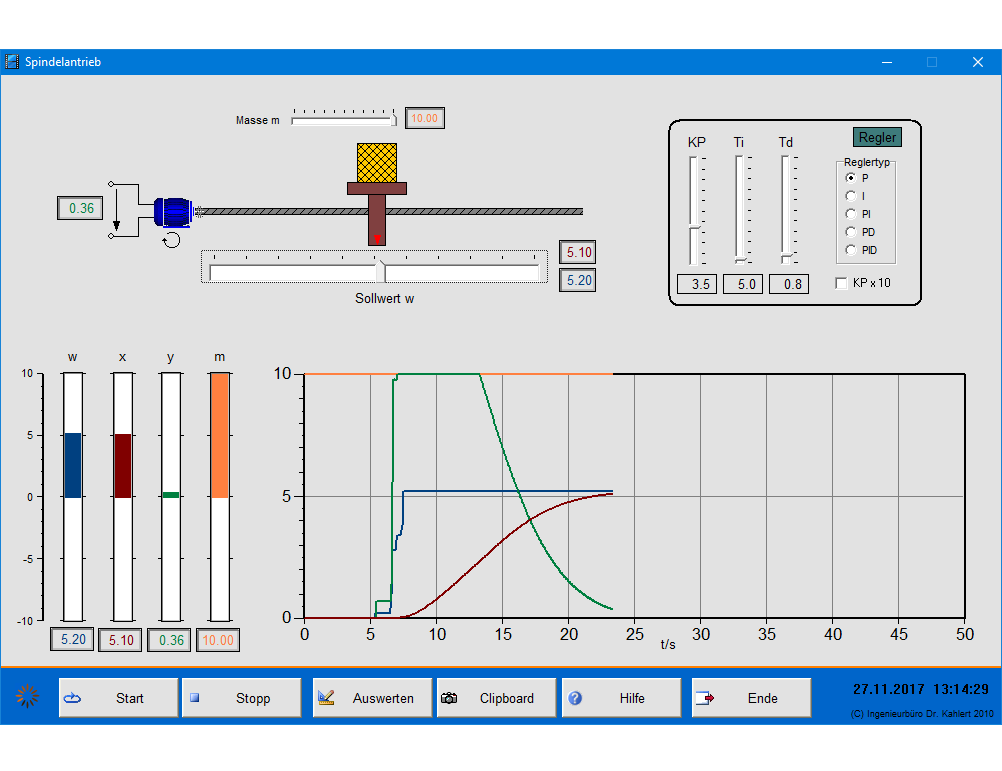Click the Sollwert w slider track
1002x771 pixels.
click(374, 271)
